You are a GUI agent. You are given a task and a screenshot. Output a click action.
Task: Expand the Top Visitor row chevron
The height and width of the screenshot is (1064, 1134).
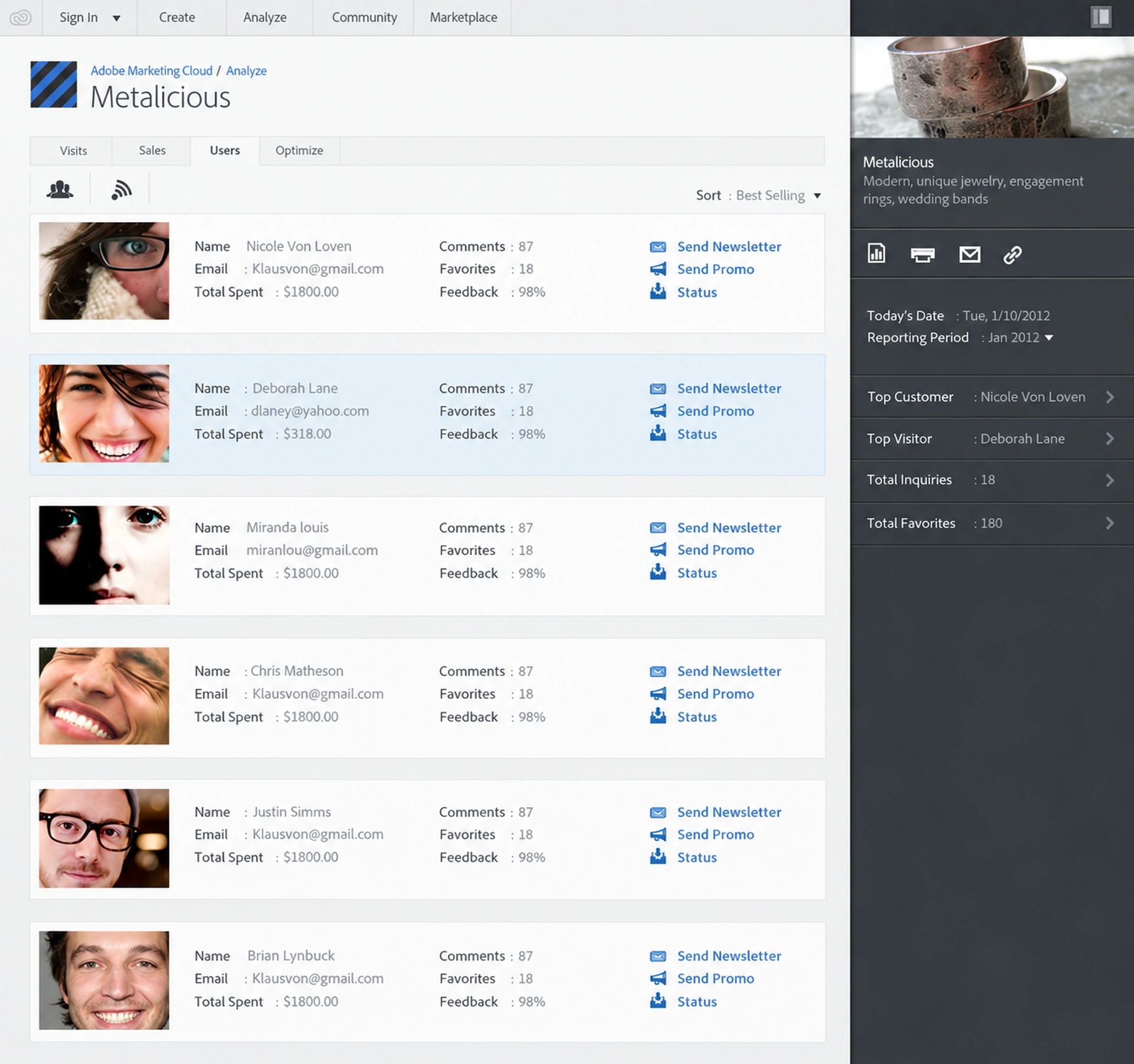pos(1110,438)
